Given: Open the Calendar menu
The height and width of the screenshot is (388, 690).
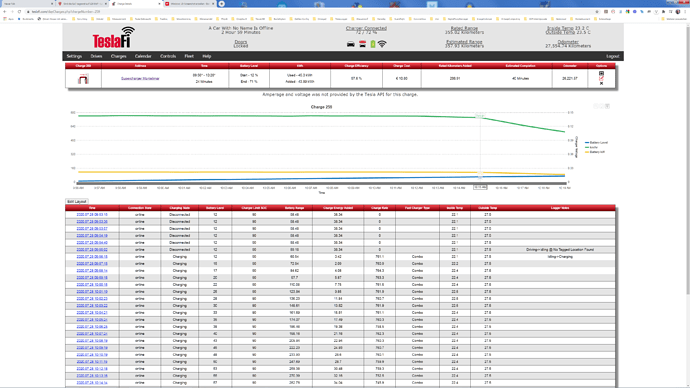Looking at the screenshot, I should (x=143, y=56).
